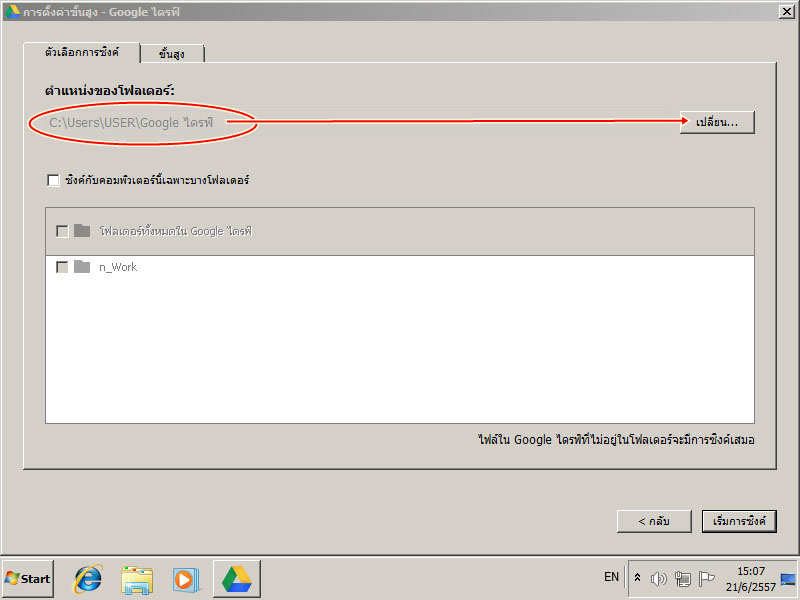The height and width of the screenshot is (600, 800).
Task: Click the เปลี่ยน... change folder button
Action: point(717,122)
